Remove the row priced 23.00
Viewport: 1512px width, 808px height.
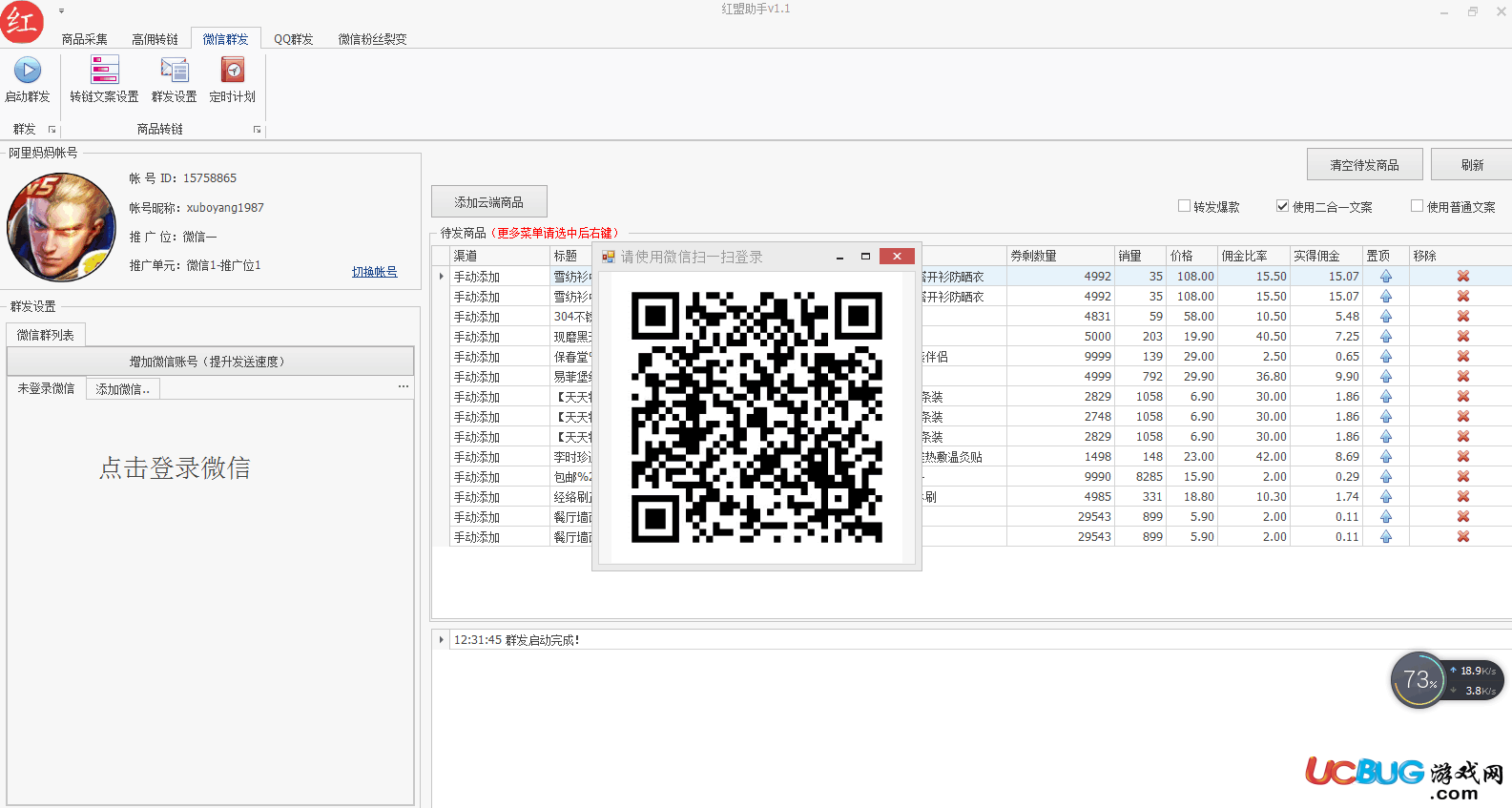[1462, 457]
